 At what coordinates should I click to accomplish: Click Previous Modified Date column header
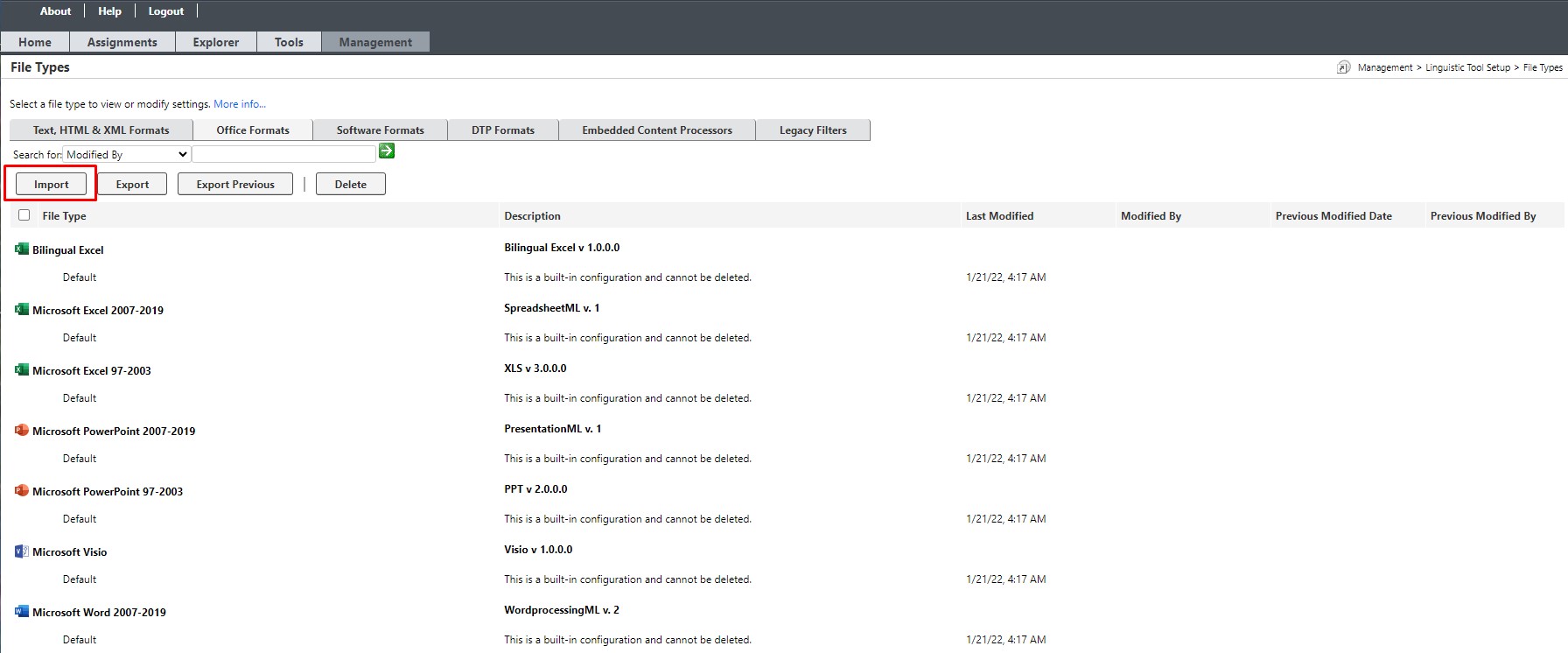click(1333, 216)
